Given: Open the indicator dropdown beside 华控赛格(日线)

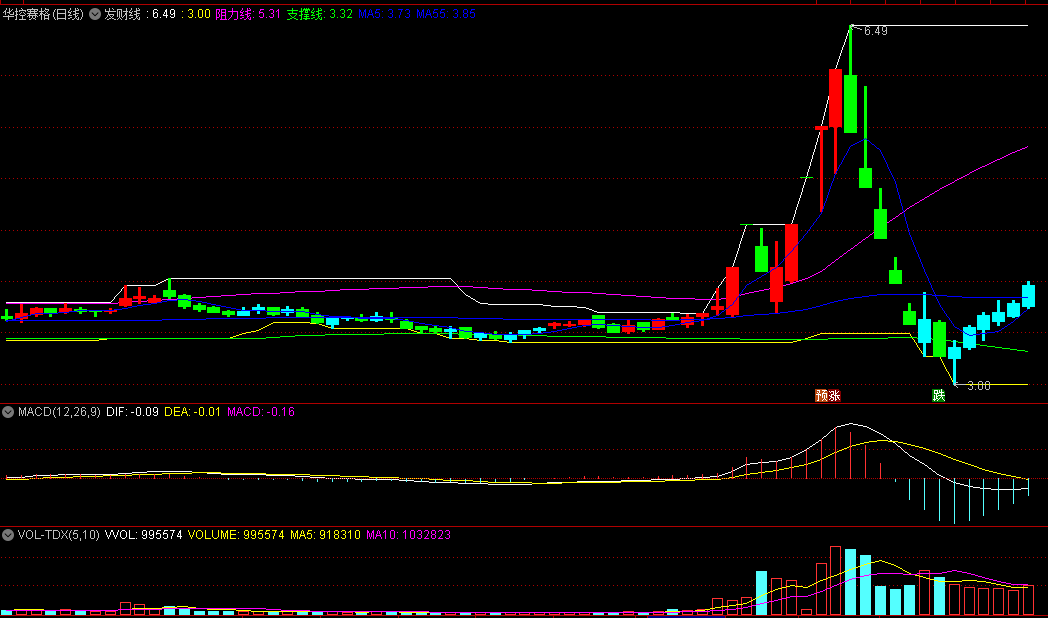Looking at the screenshot, I should pos(95,14).
